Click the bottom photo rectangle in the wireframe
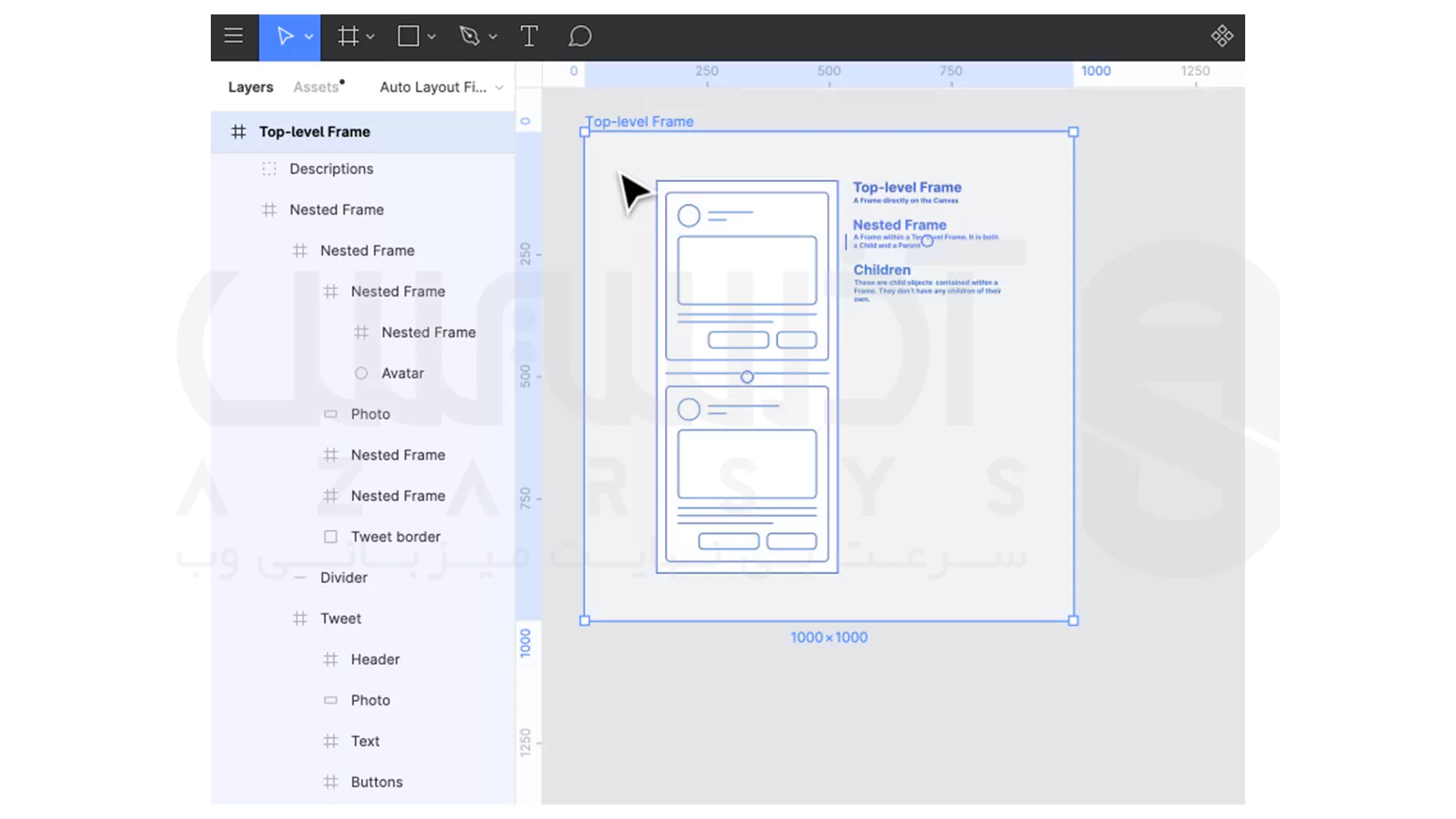This screenshot has width=1456, height=819. pyautogui.click(x=747, y=464)
